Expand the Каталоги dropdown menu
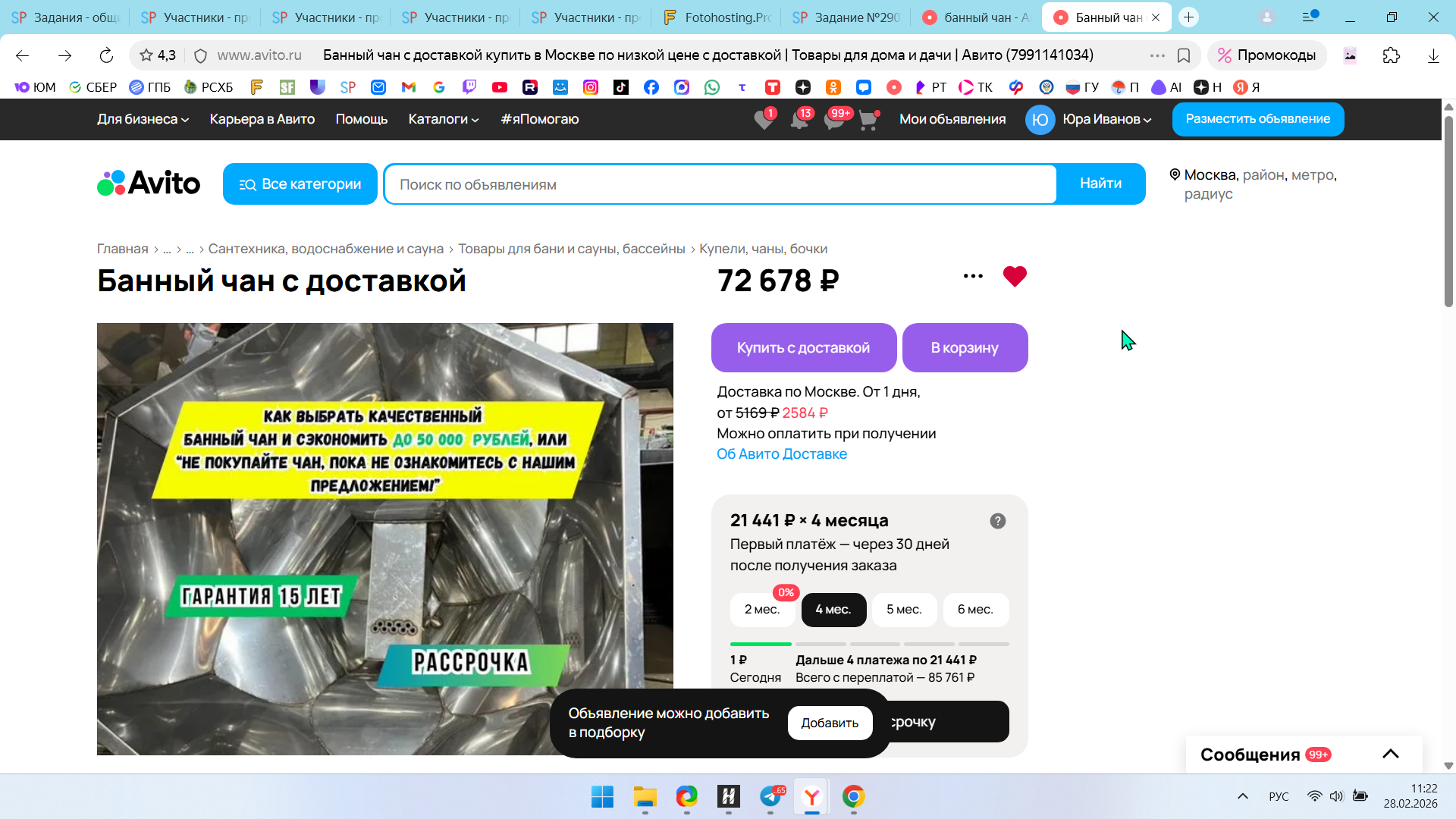Screen dimensions: 1456x819 (444, 119)
